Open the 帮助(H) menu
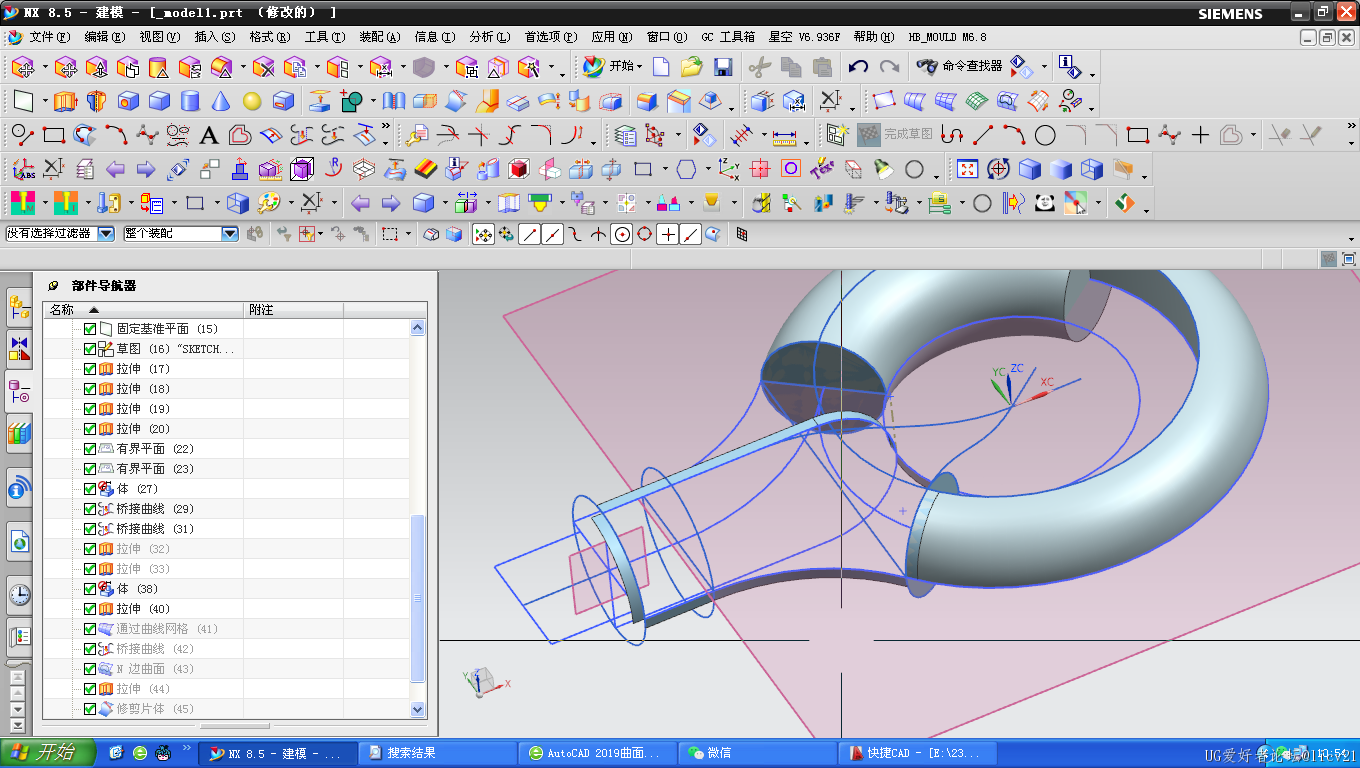 pyautogui.click(x=874, y=37)
